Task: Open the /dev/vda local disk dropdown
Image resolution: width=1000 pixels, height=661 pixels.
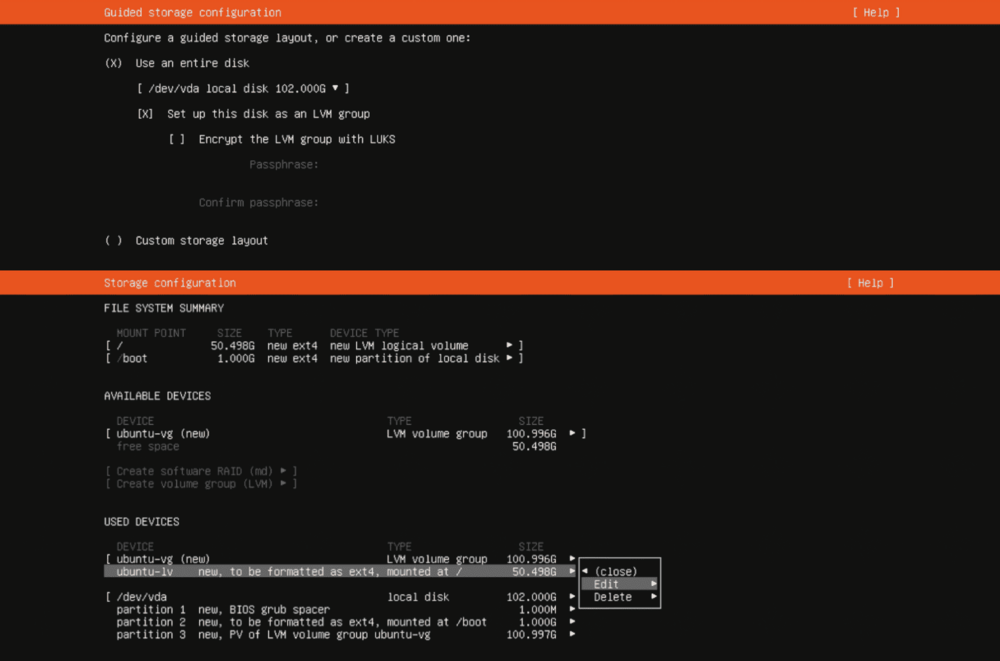Action: point(243,88)
